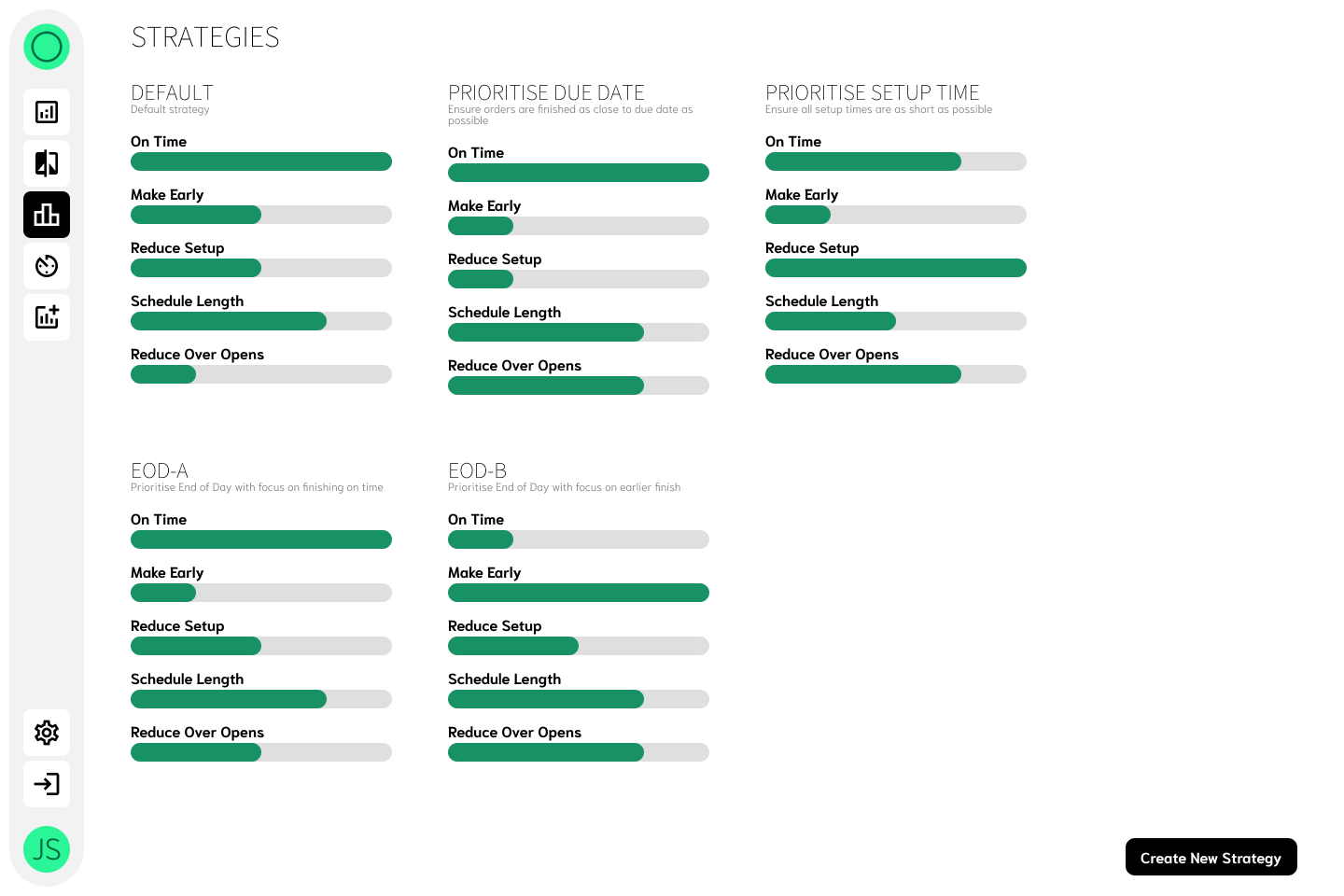Click the Schedule Length bar in PRIORITISE DUE DATE
This screenshot has width=1344, height=896.
[579, 332]
